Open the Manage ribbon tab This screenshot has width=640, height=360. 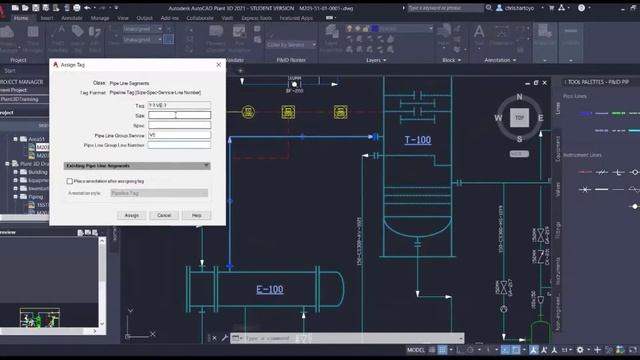pos(100,18)
